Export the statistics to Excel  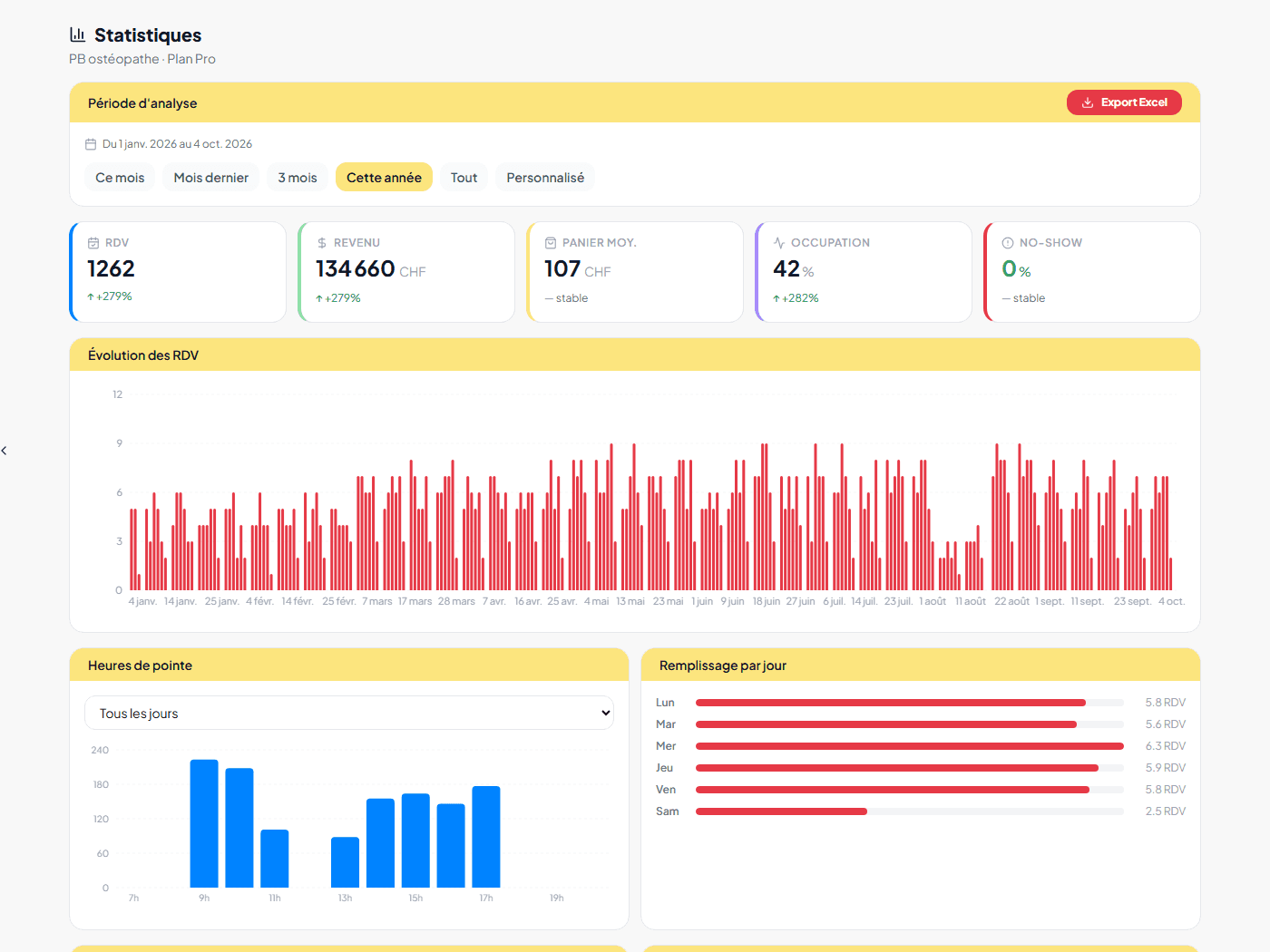click(1124, 102)
